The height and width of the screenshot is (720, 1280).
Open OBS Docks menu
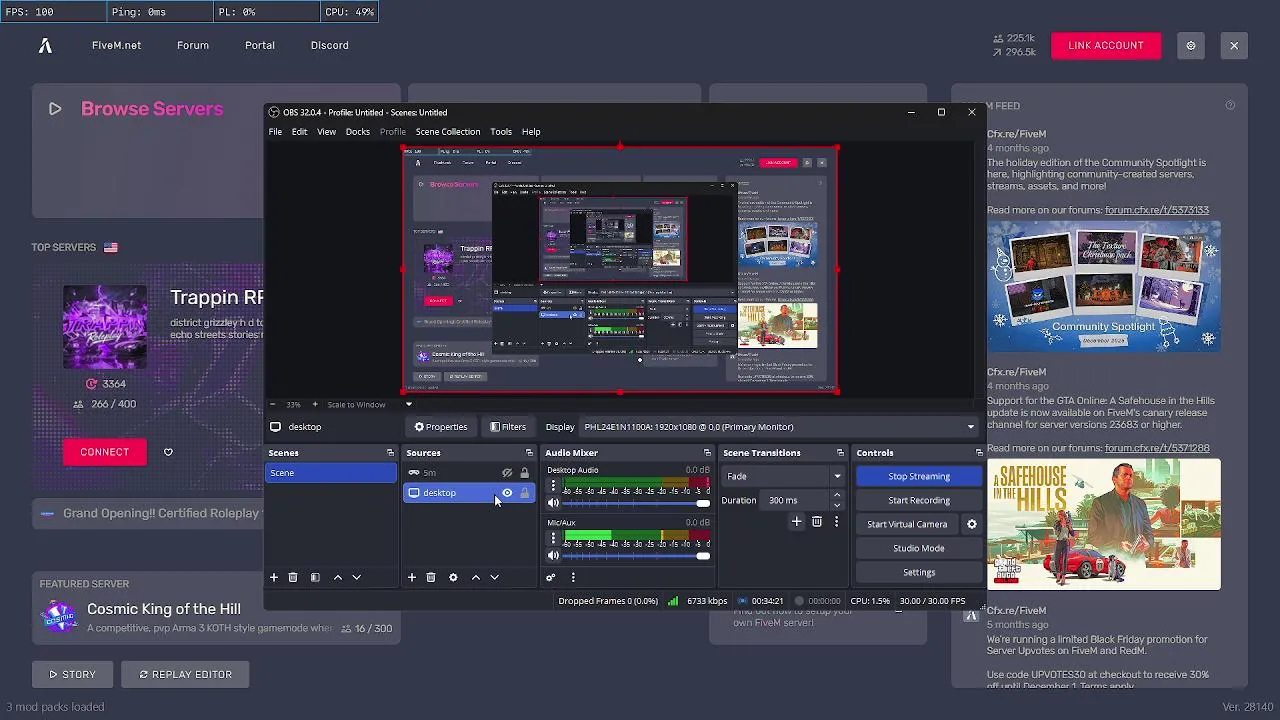(357, 132)
